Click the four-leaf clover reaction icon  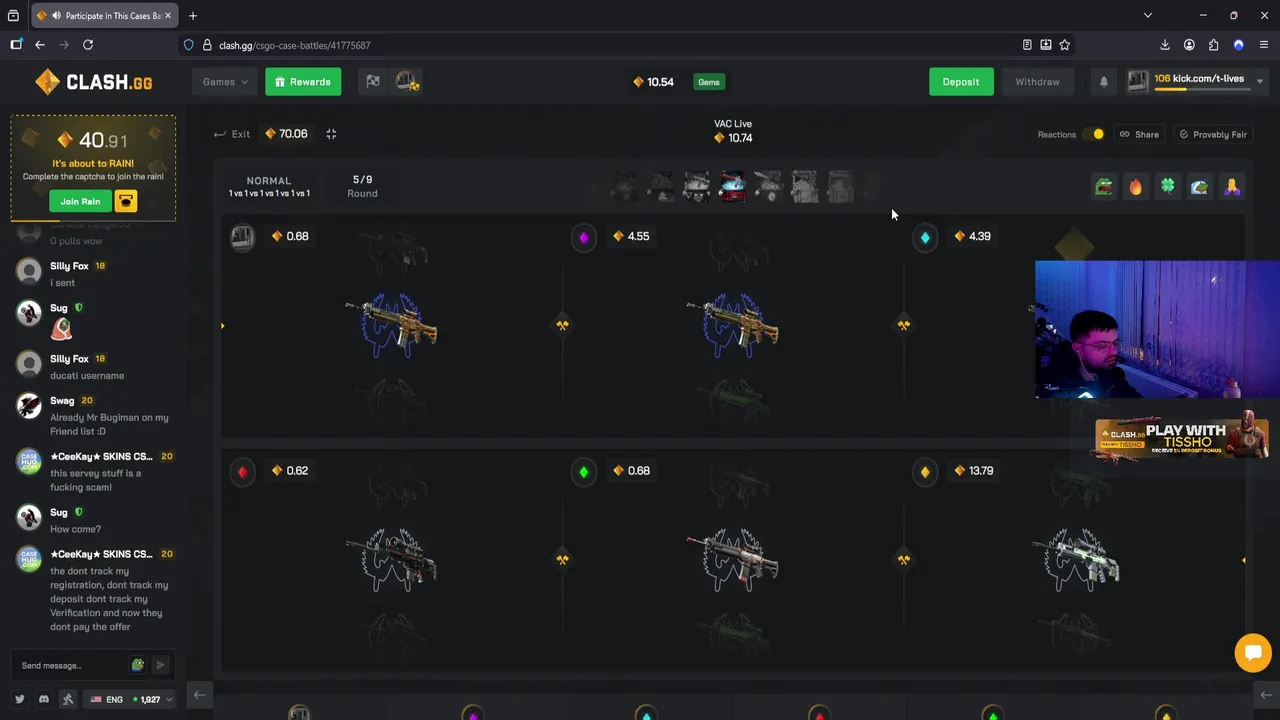pyautogui.click(x=1167, y=186)
